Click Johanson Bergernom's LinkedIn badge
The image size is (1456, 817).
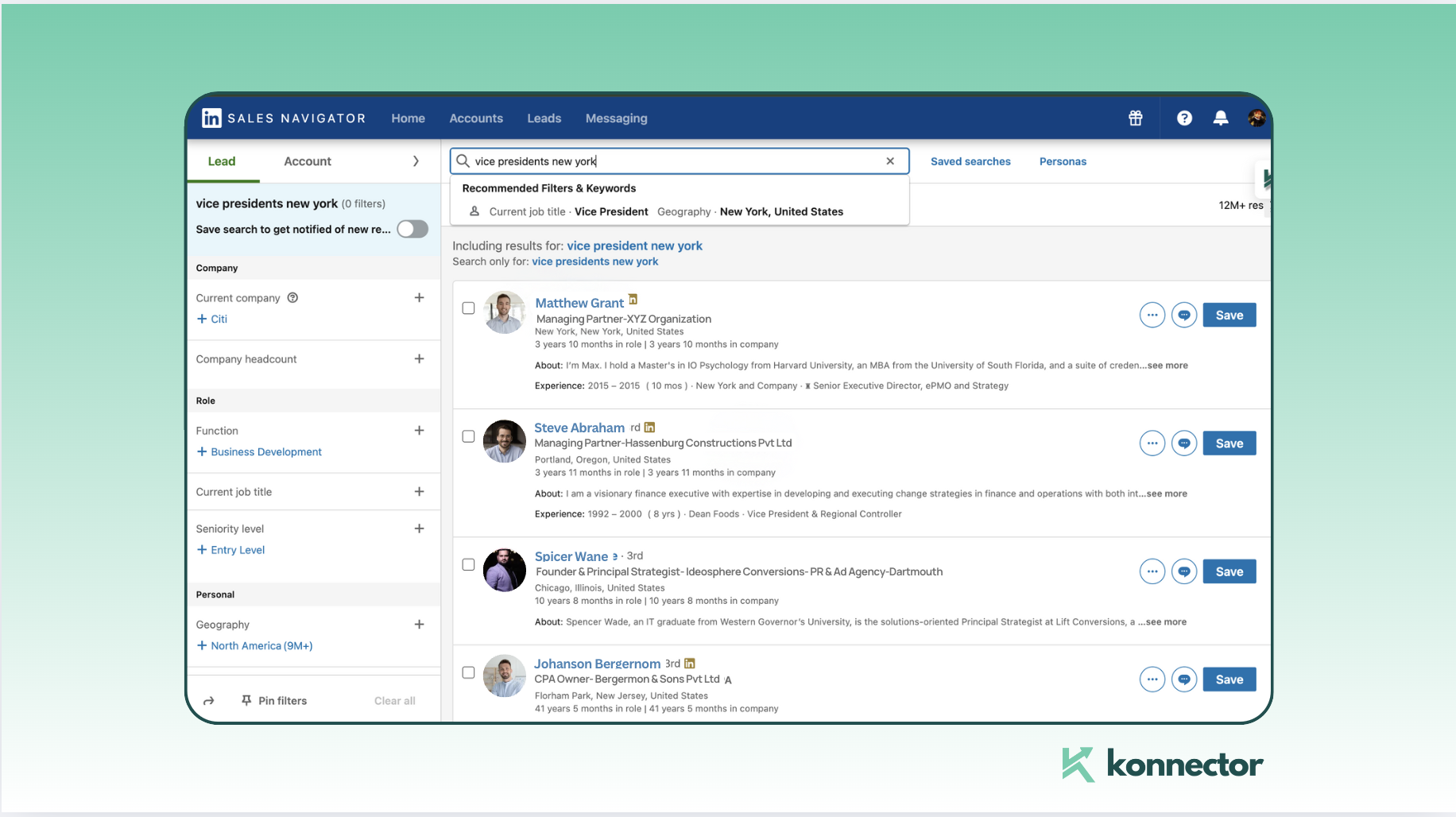(x=690, y=664)
